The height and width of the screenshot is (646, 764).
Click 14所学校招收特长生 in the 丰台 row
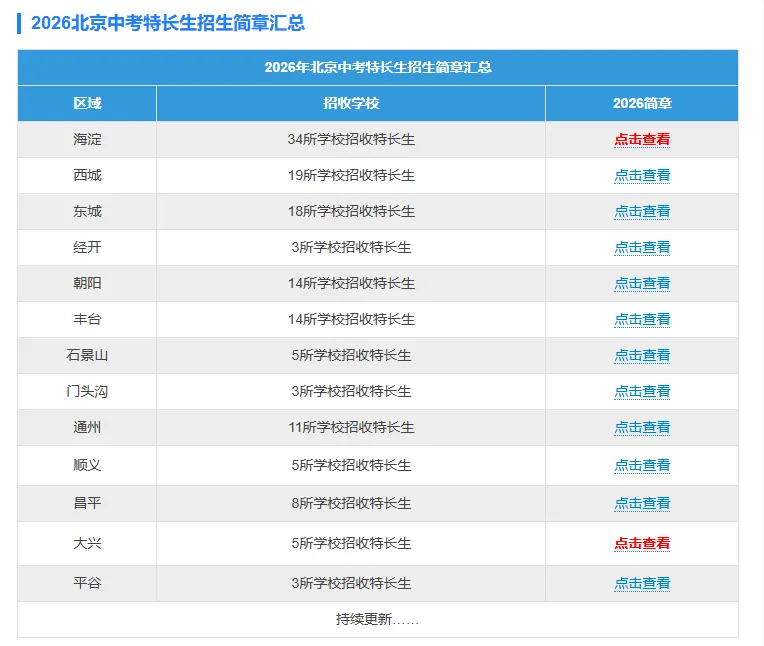coord(351,320)
